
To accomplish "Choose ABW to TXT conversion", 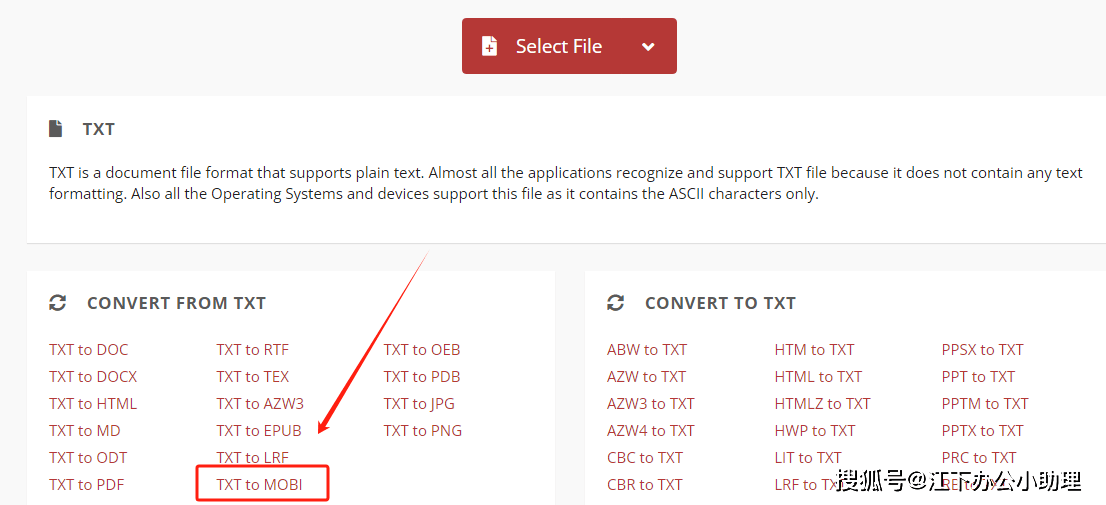I will pos(647,350).
